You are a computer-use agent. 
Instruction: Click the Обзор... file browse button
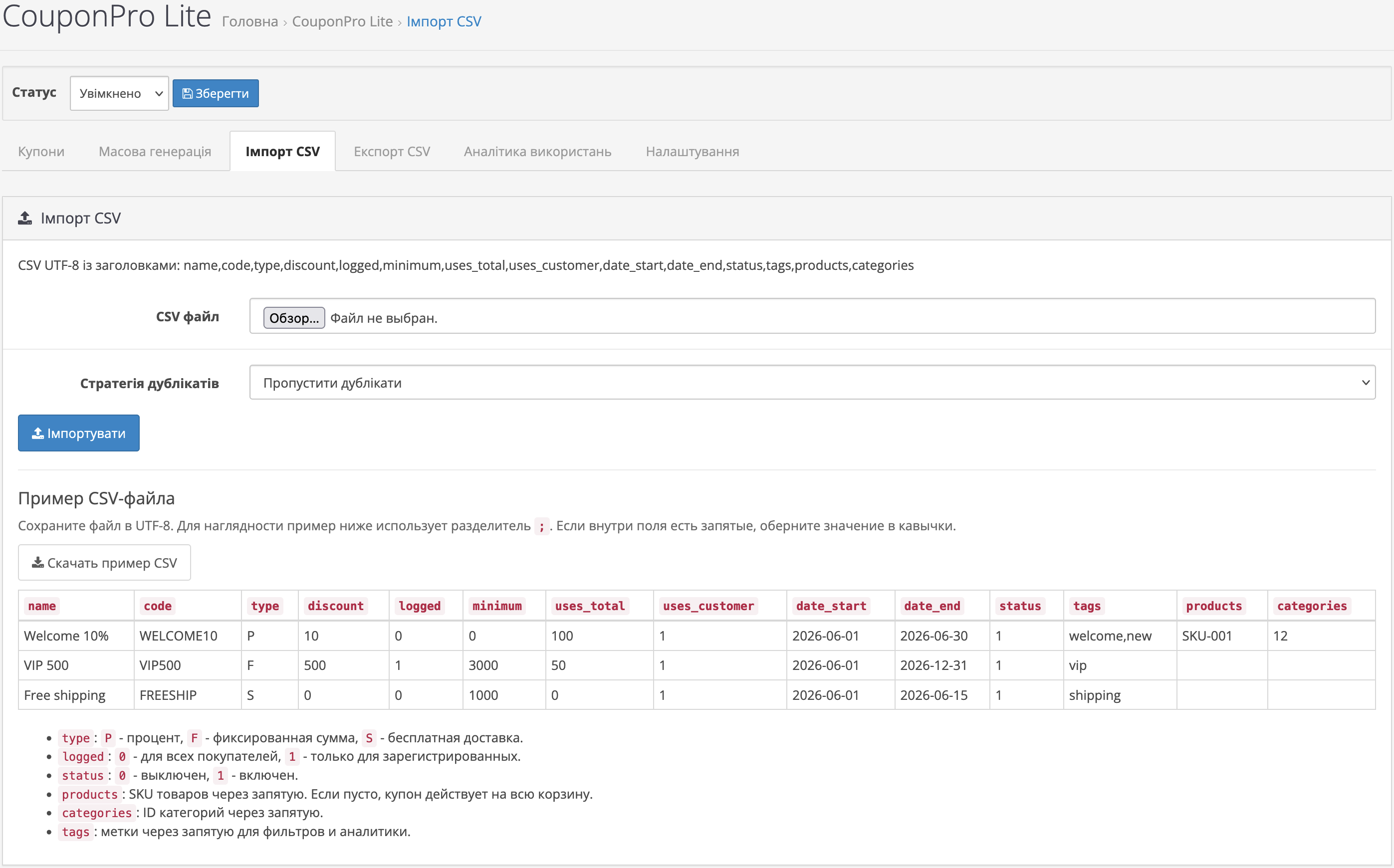294,317
